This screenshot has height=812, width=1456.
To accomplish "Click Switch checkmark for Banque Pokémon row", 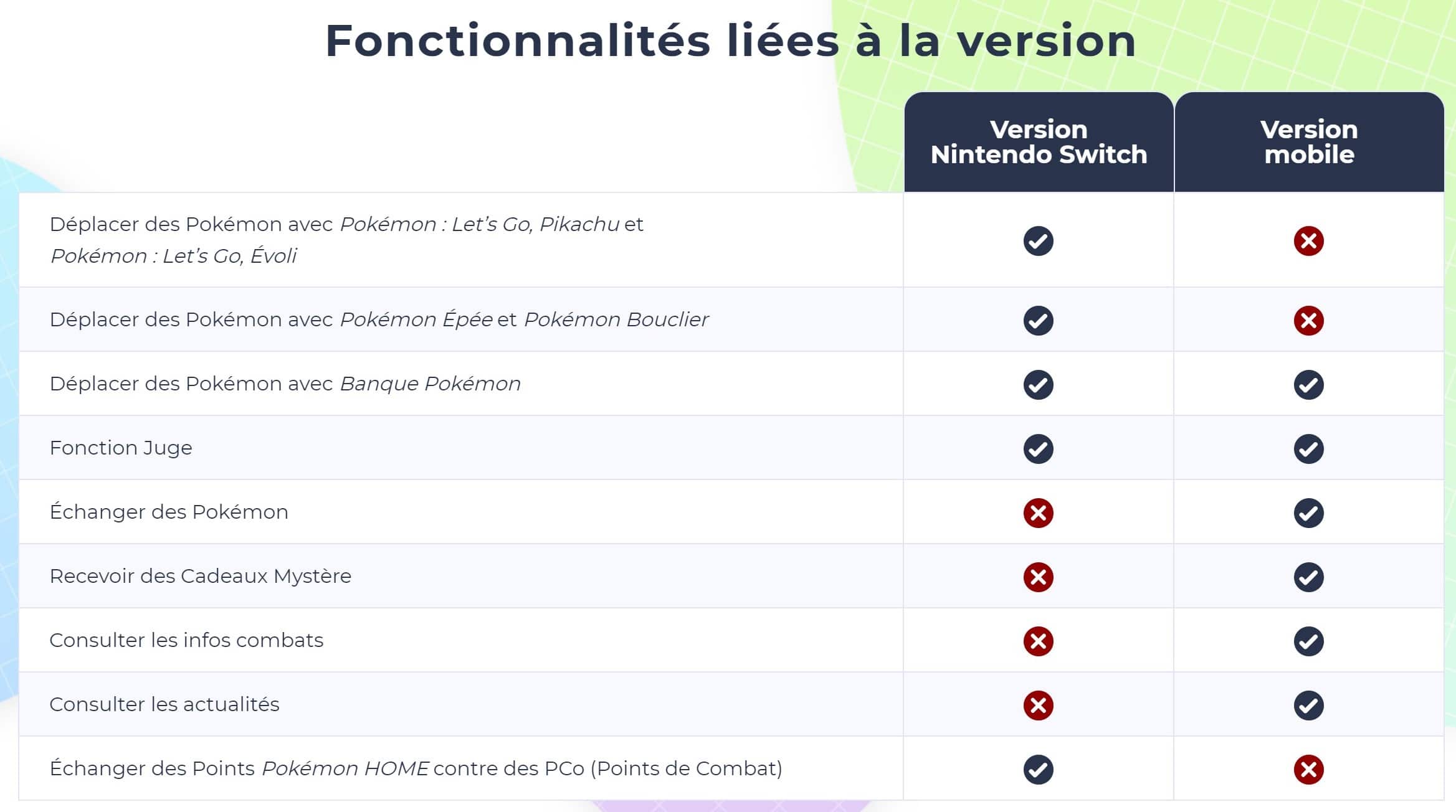I will tap(1038, 385).
